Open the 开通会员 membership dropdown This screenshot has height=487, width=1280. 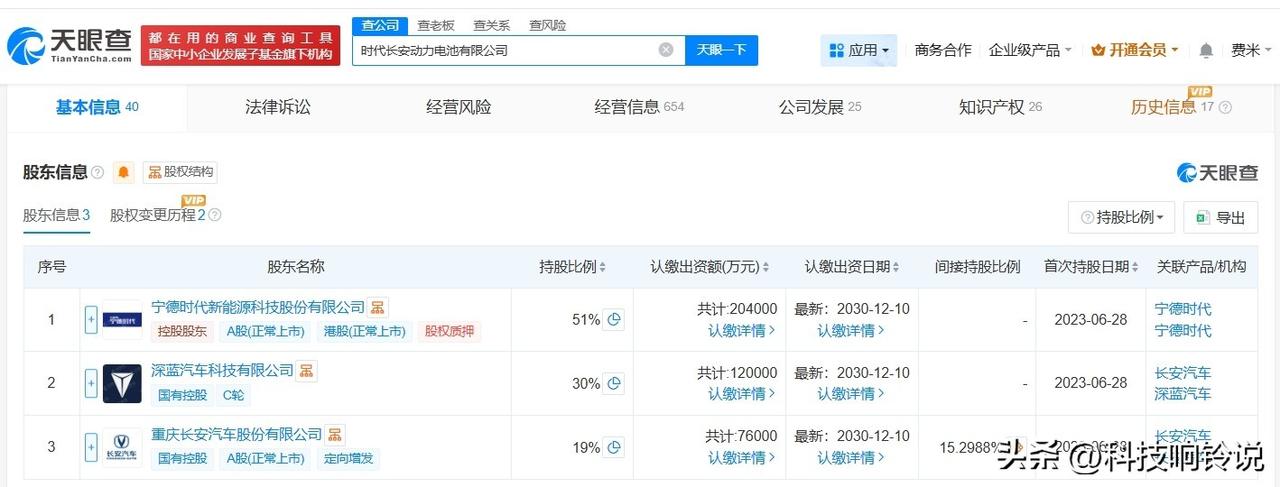pyautogui.click(x=1135, y=50)
